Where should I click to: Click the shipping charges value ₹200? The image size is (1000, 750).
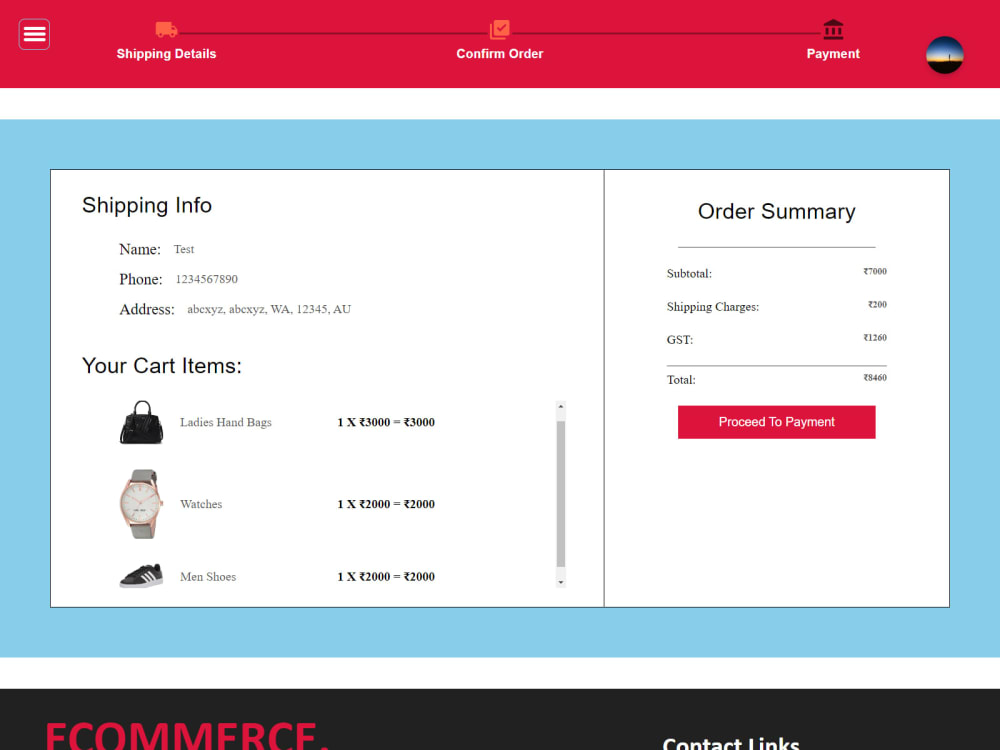(x=877, y=305)
